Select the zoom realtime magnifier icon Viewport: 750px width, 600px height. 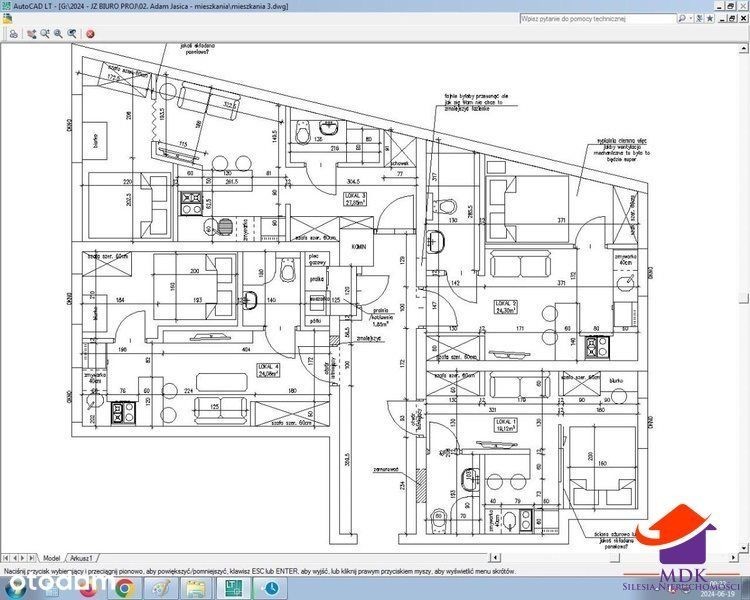coord(45,33)
